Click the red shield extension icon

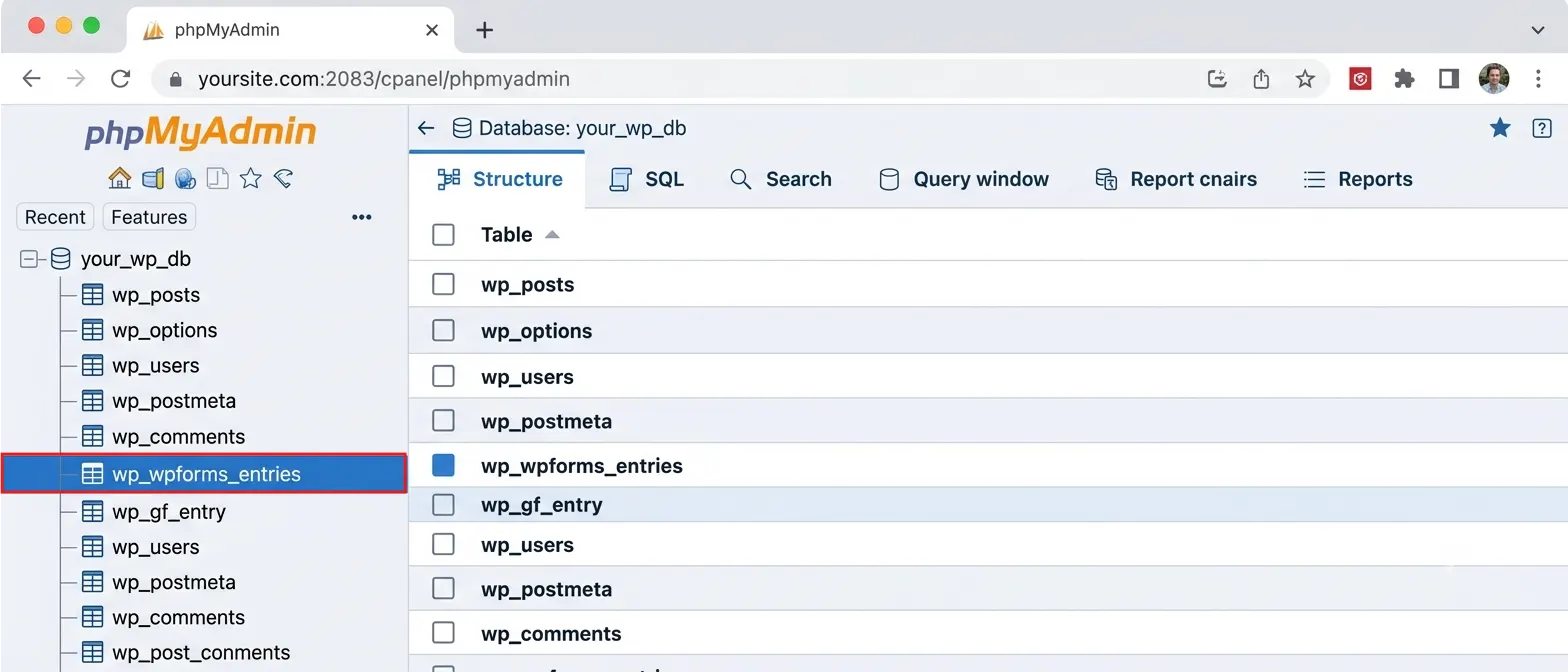1360,79
